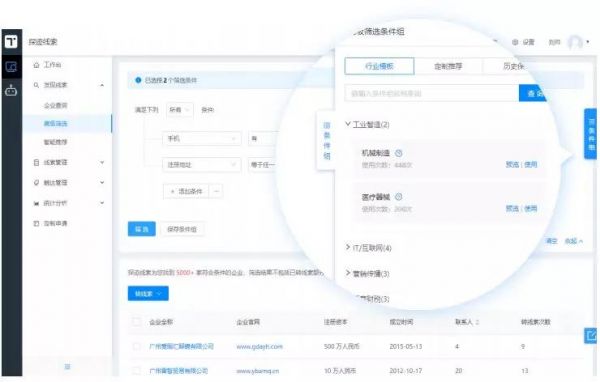This screenshot has width=600, height=382.
Task: Click the 保存条件组 button
Action: pos(182,229)
